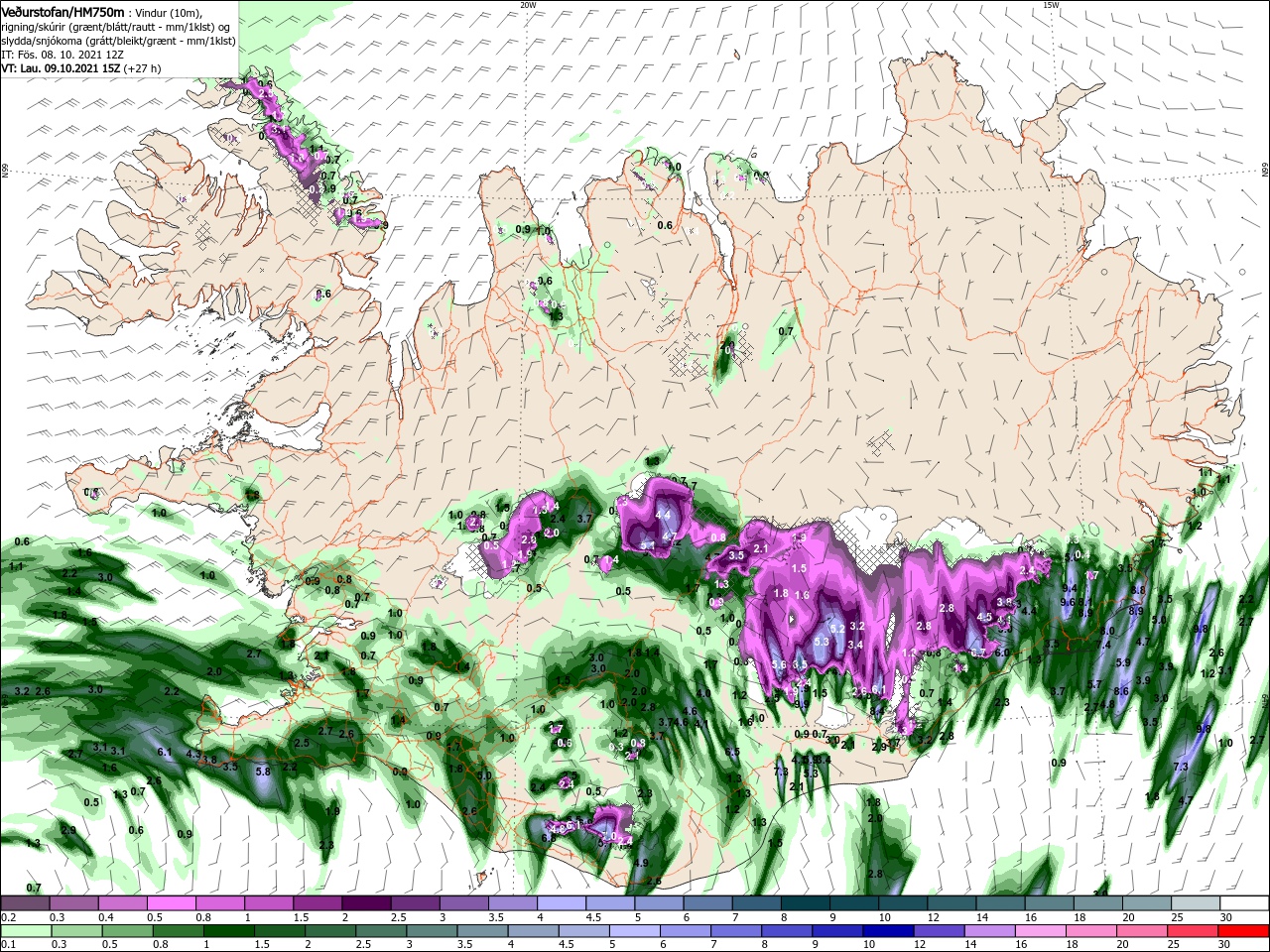1270x952 pixels.
Task: Click the 'slydda/snjókoma (grátt/bleikt/grænt - mm/1klst)' line
Action: [x=116, y=41]
